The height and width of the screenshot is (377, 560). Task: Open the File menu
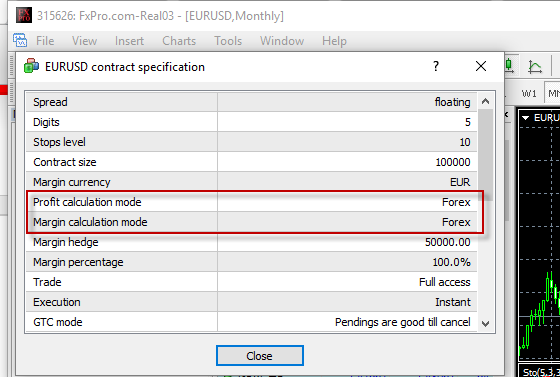45,41
